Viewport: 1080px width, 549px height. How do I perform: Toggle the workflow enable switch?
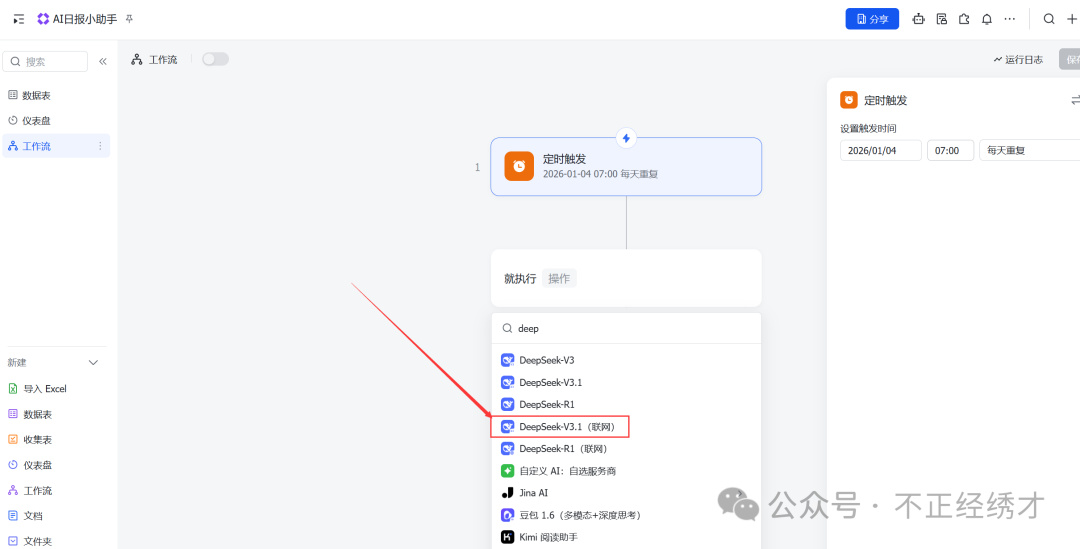coord(215,59)
